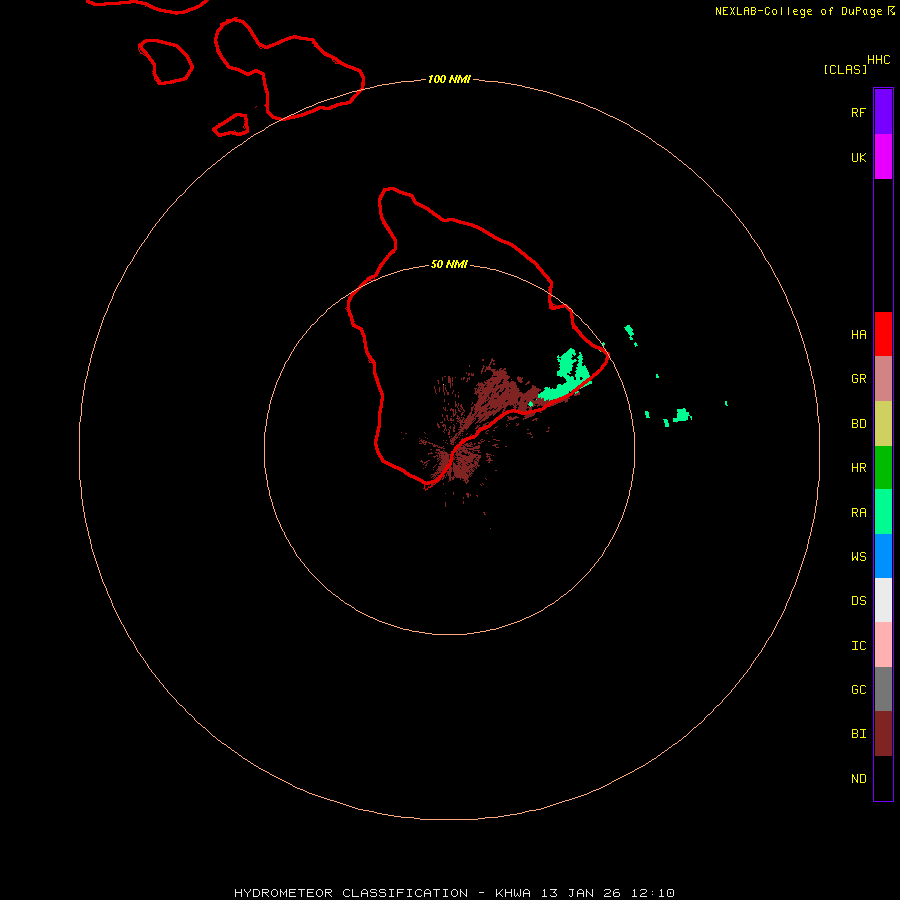Click the HHC product label
This screenshot has height=900, width=900.
(878, 60)
